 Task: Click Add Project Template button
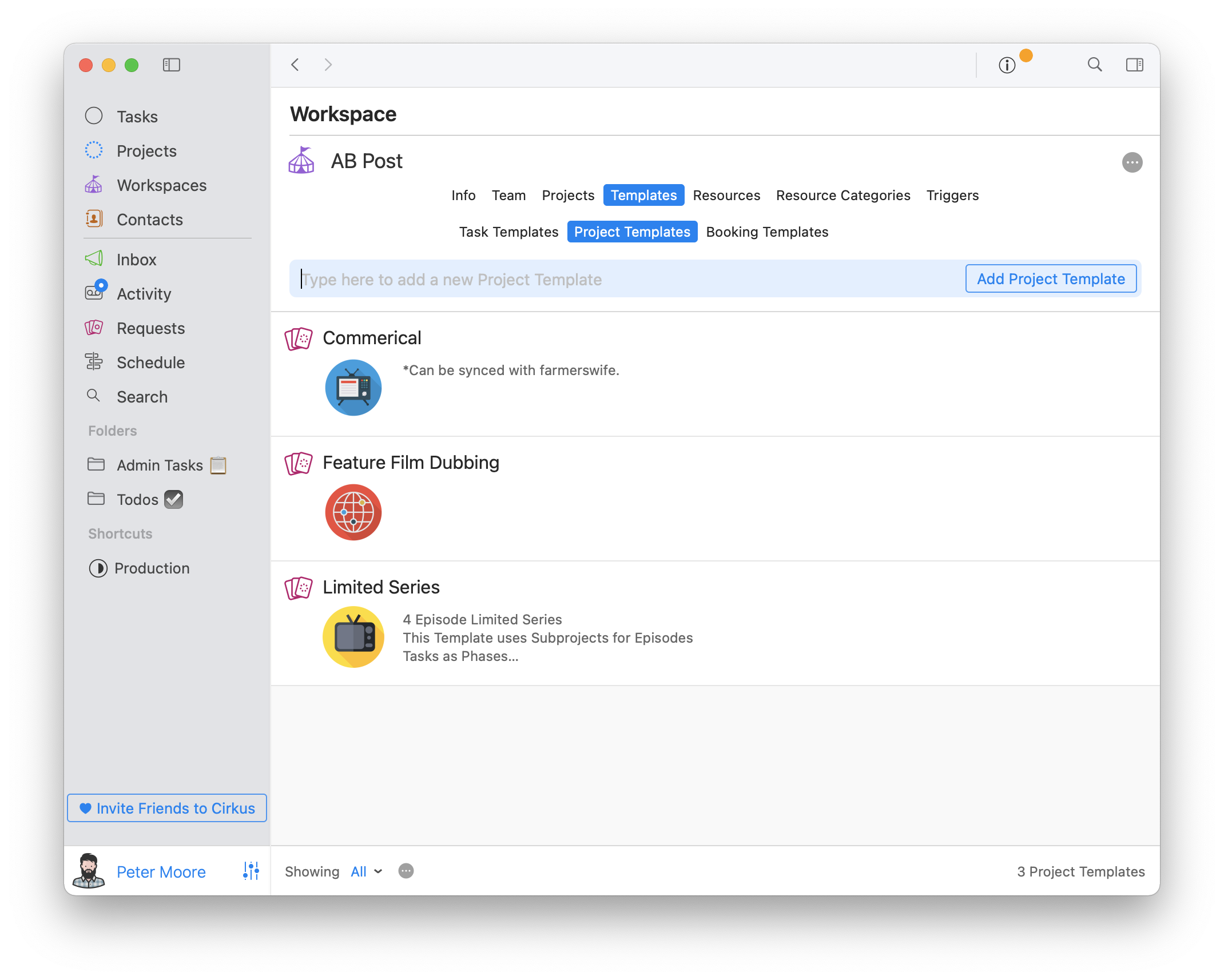point(1050,279)
